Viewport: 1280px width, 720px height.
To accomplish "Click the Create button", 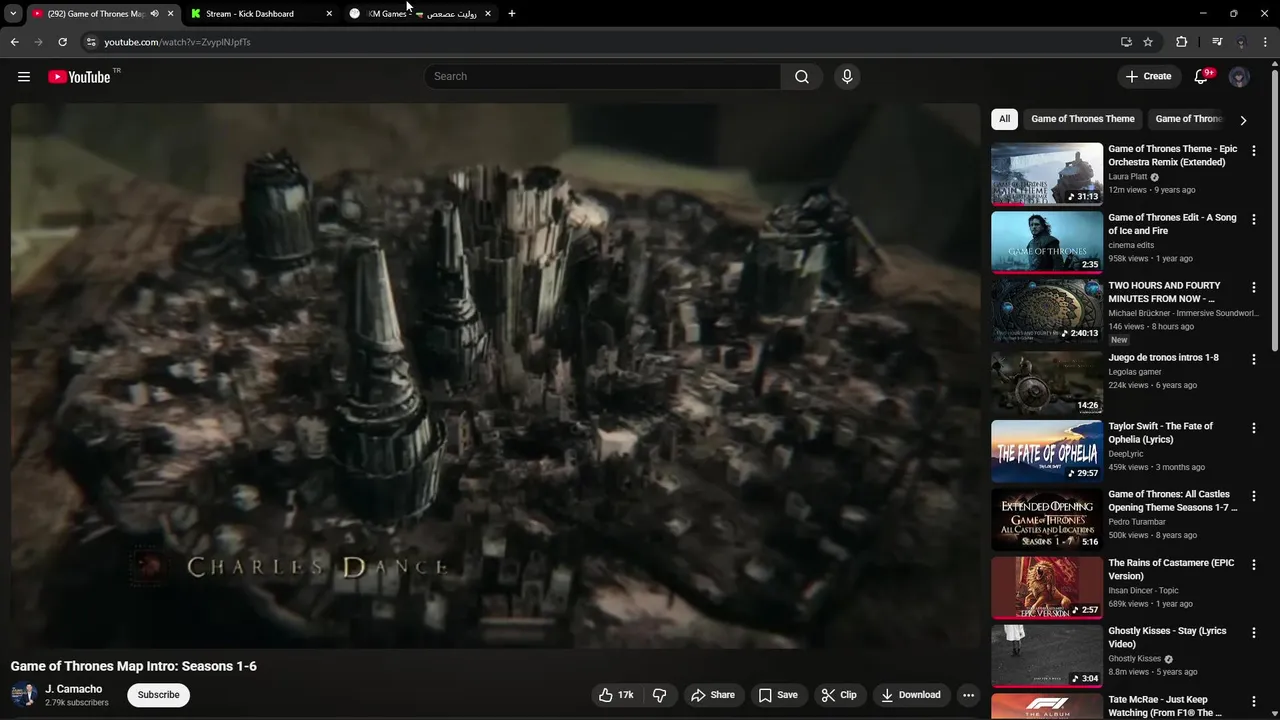I will pyautogui.click(x=1148, y=77).
